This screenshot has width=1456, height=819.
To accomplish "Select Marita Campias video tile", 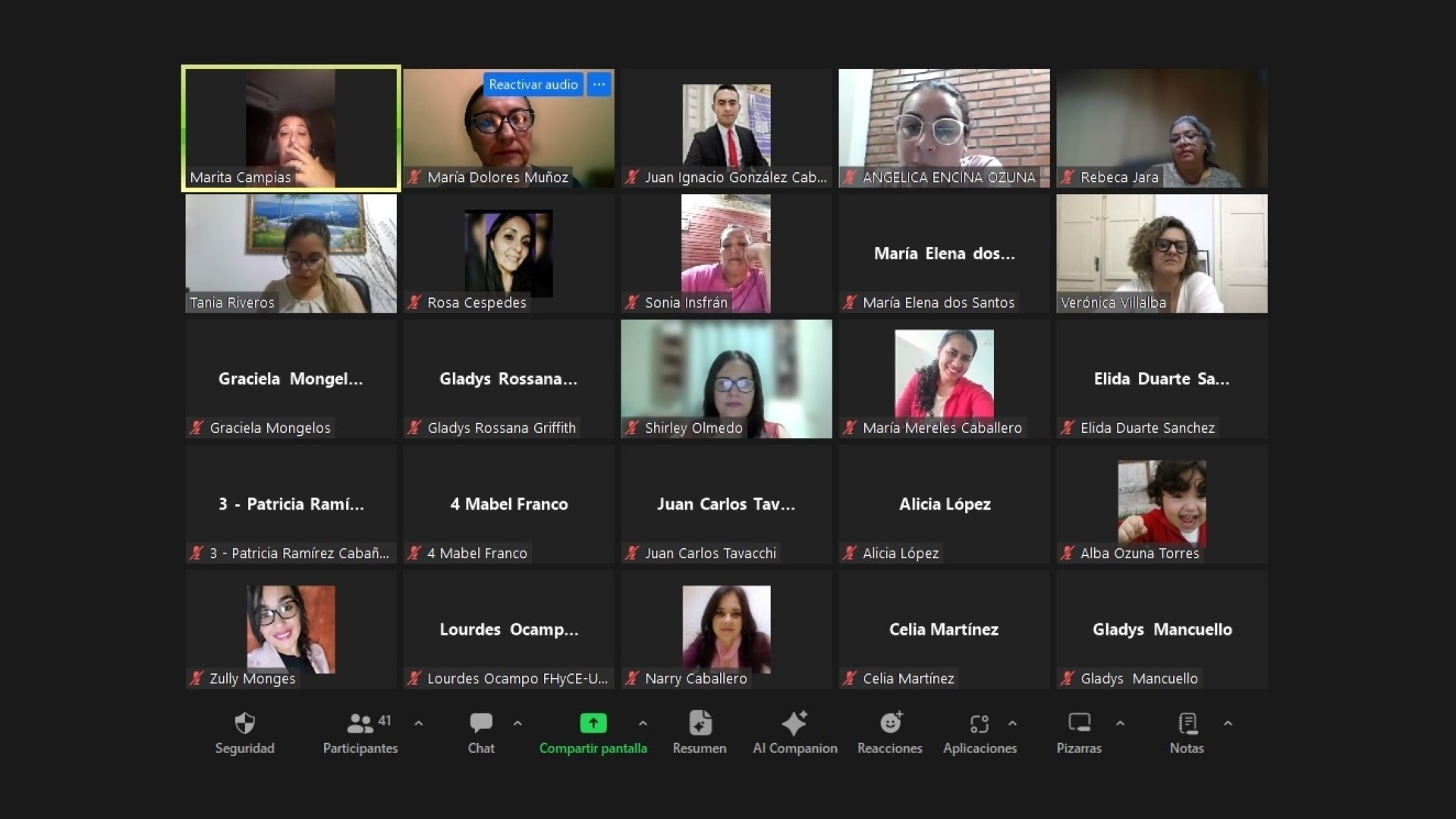I will point(291,128).
